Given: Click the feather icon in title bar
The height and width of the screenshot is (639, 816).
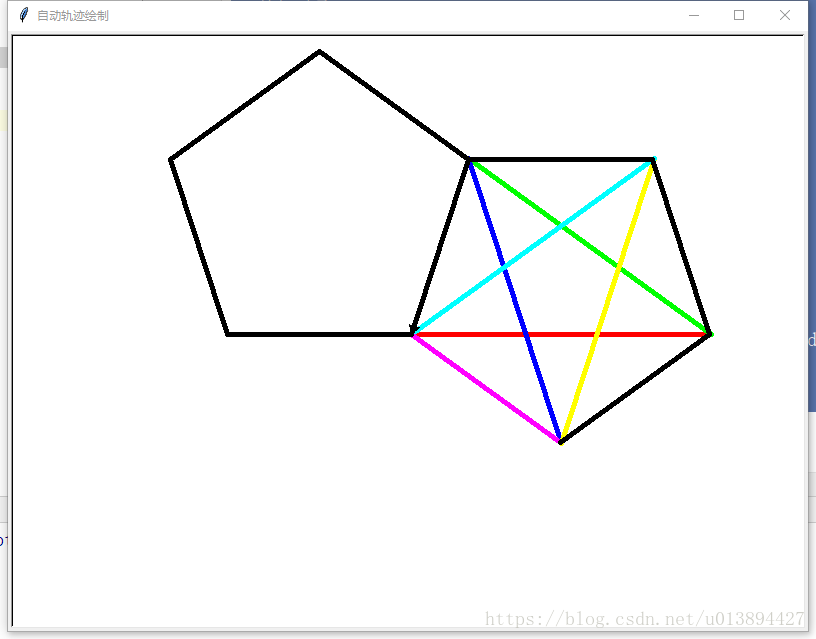Looking at the screenshot, I should point(23,15).
